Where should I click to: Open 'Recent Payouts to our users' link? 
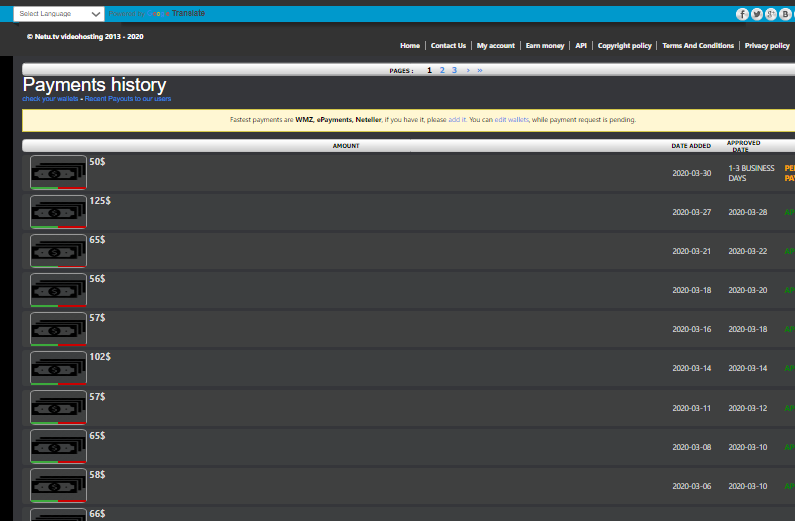pyautogui.click(x=128, y=99)
